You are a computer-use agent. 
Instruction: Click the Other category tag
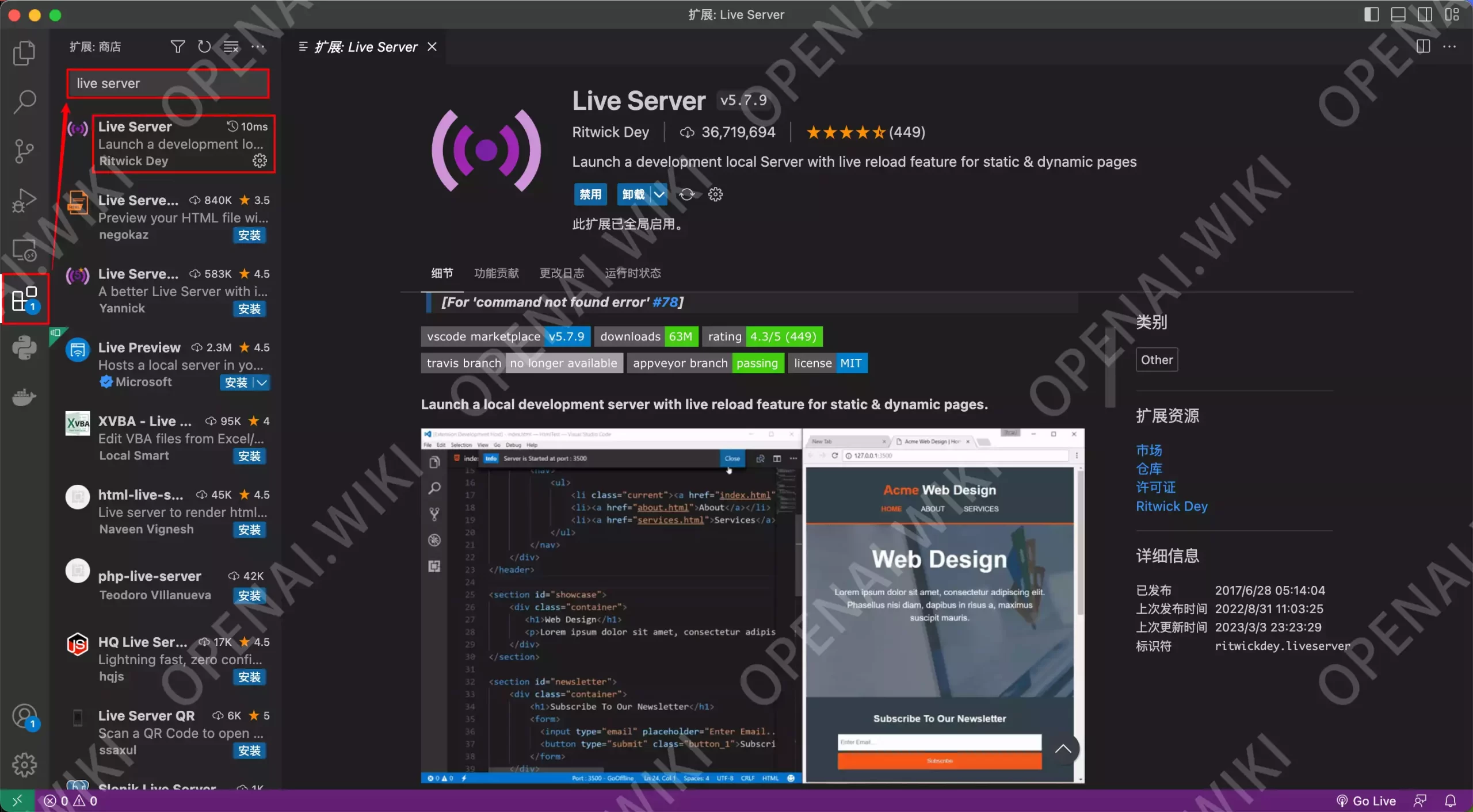pyautogui.click(x=1157, y=359)
